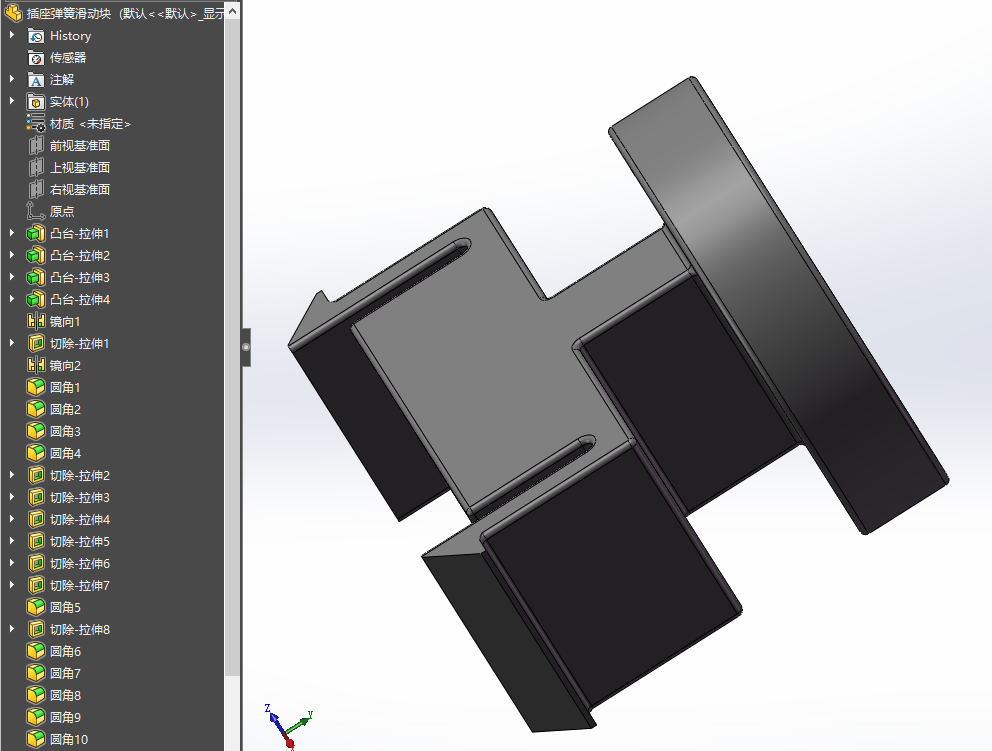Viewport: 992px width, 751px height.
Task: Click the part name 插座弹簧滑动块 at tree top
Action: point(69,13)
